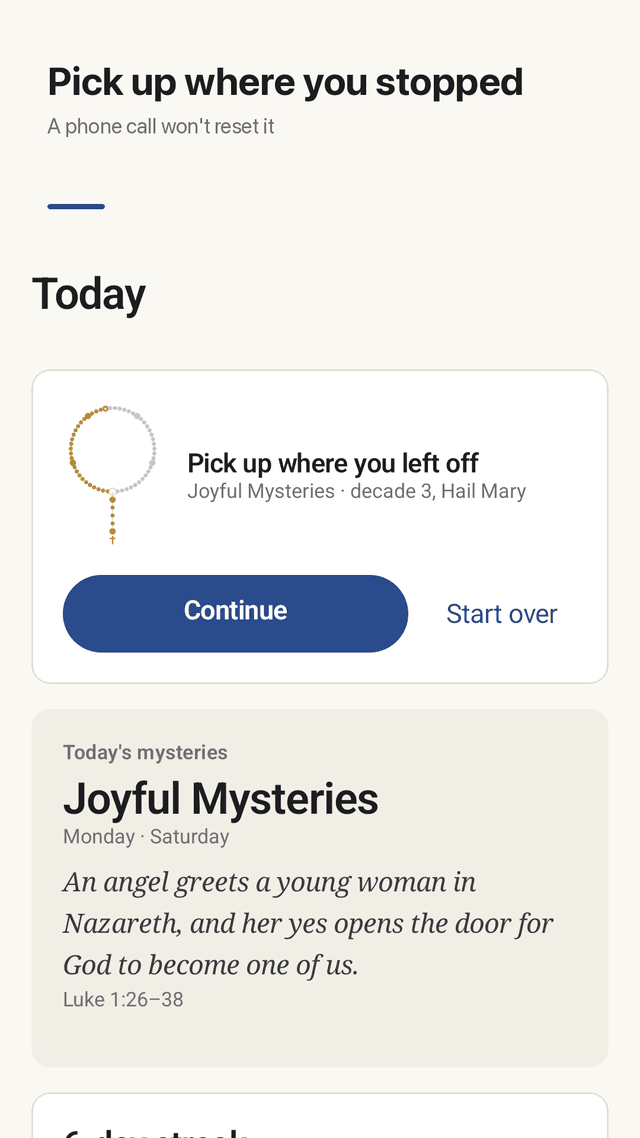Tap "Joyful Mysteries · decade 3, Hail Mary" subtitle
This screenshot has width=640, height=1138.
pos(356,491)
